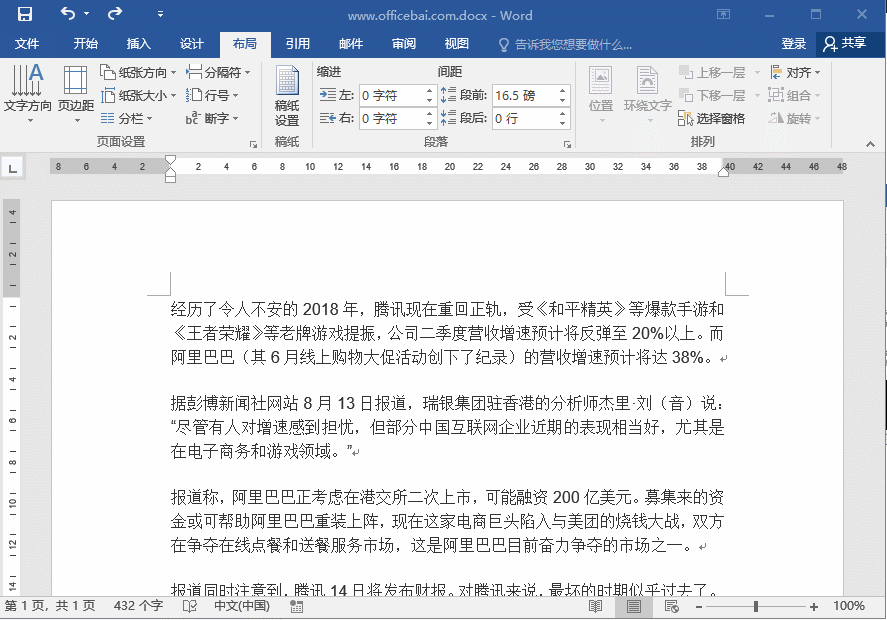Image resolution: width=887 pixels, height=620 pixels.
Task: Click the 段后 spacing after field
Action: (525, 119)
